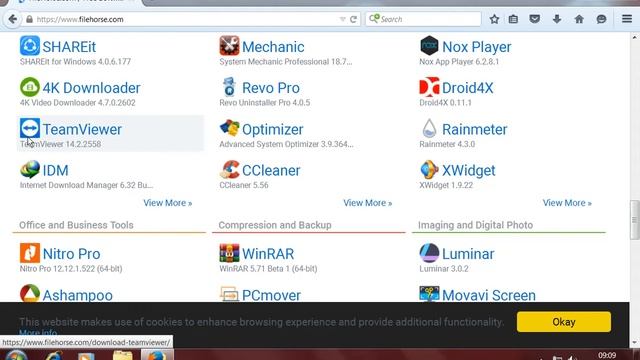
Task: Click the Nox Player icon
Action: 429,45
